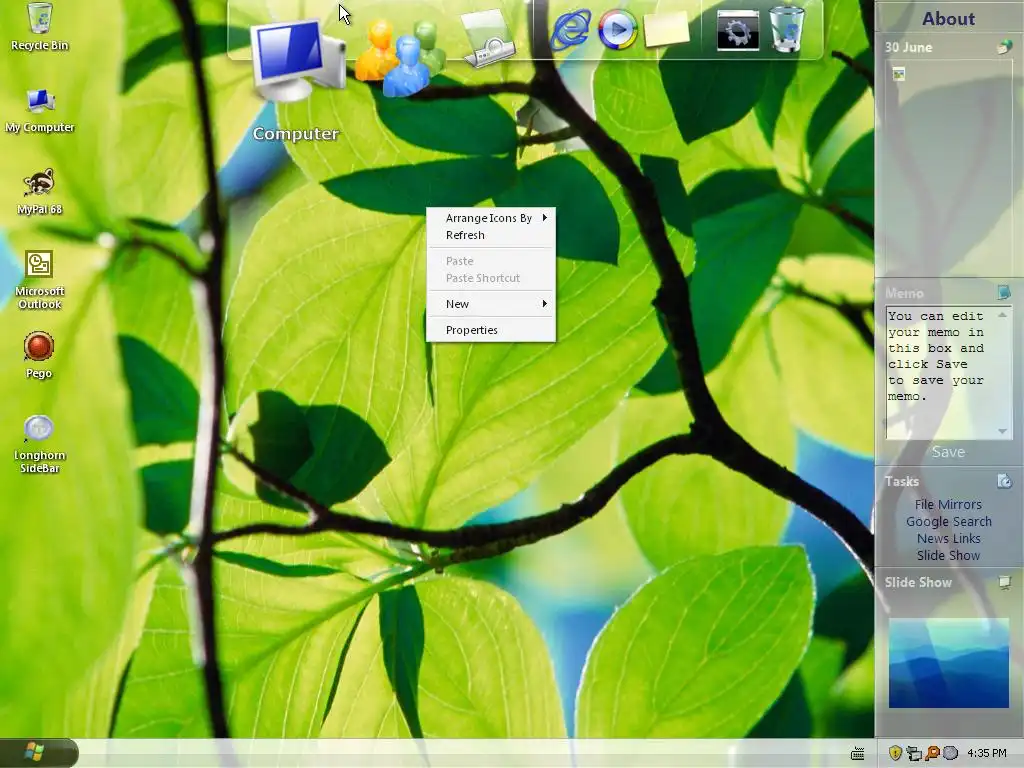
Task: Open Microsoft Outlook desktop shortcut
Action: coord(39,280)
